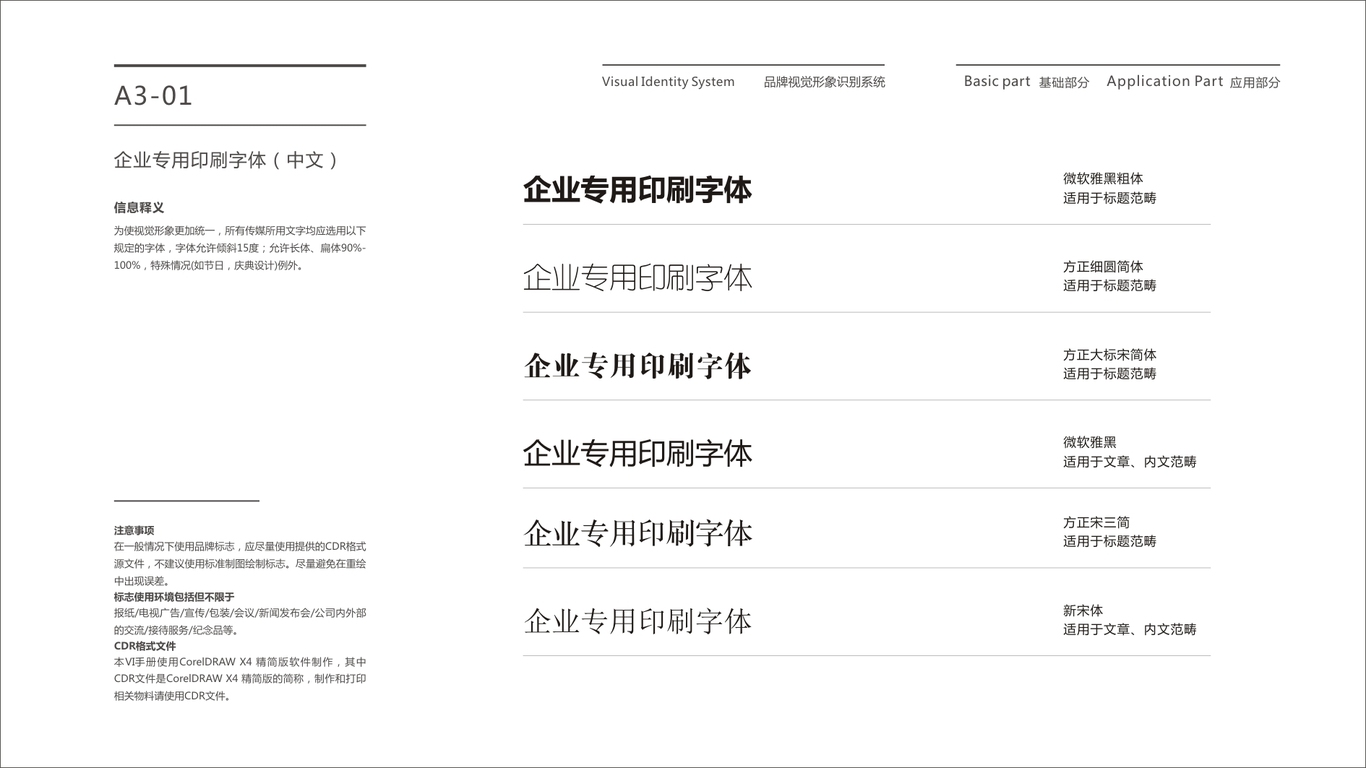The image size is (1366, 768).
Task: Click the CDR格式文件 subheading
Action: click(145, 646)
